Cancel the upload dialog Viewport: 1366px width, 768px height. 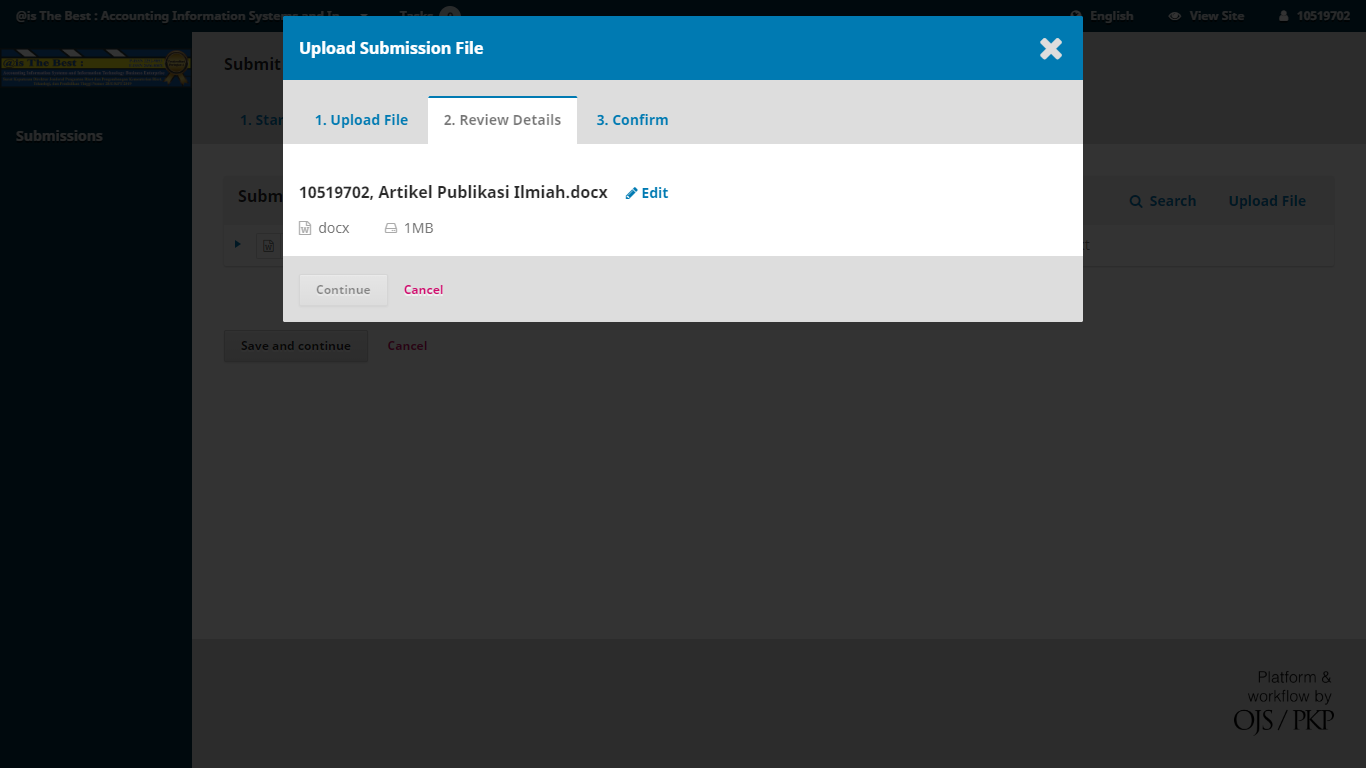tap(423, 290)
